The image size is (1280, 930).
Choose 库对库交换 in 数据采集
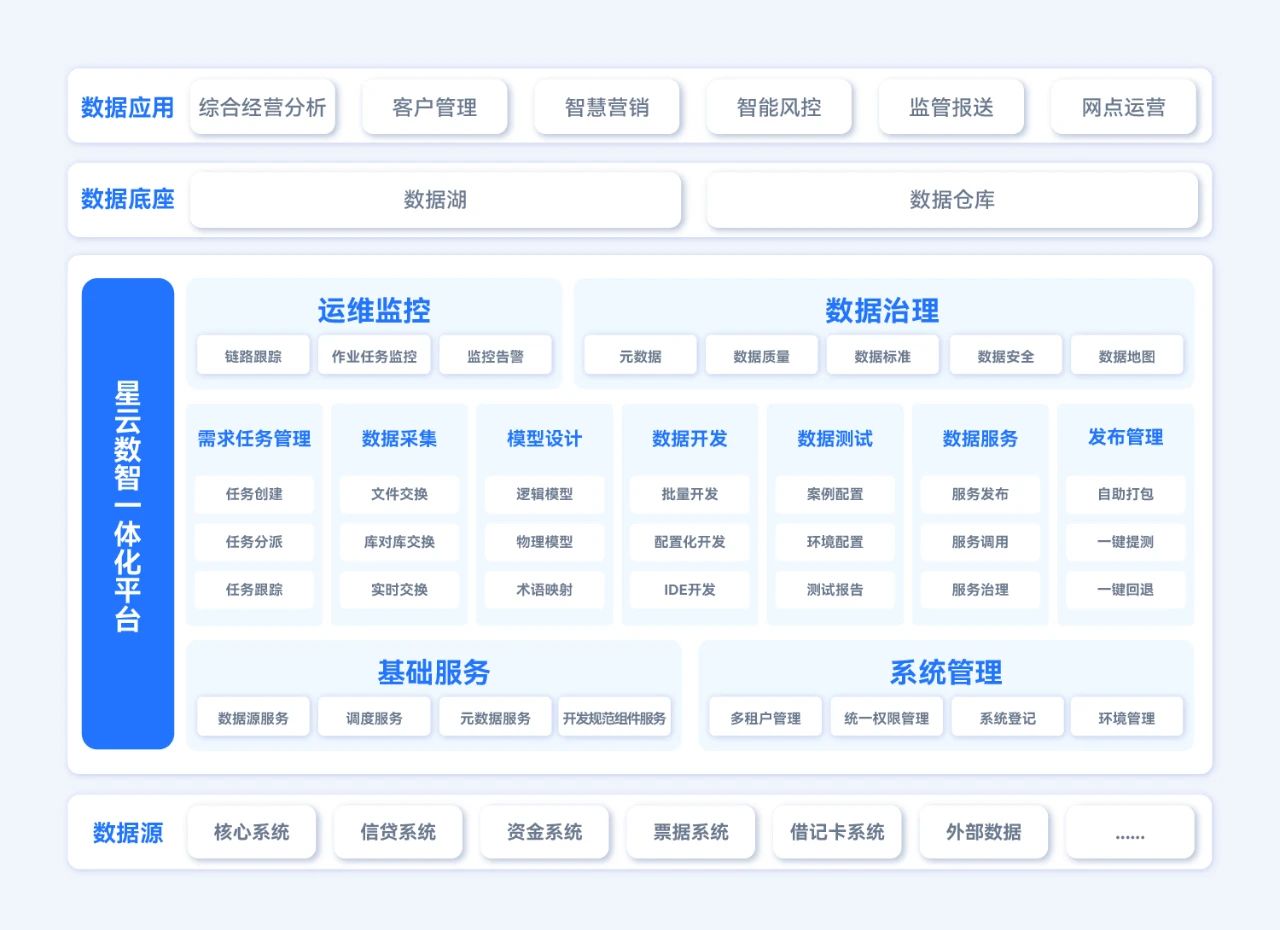[x=399, y=542]
